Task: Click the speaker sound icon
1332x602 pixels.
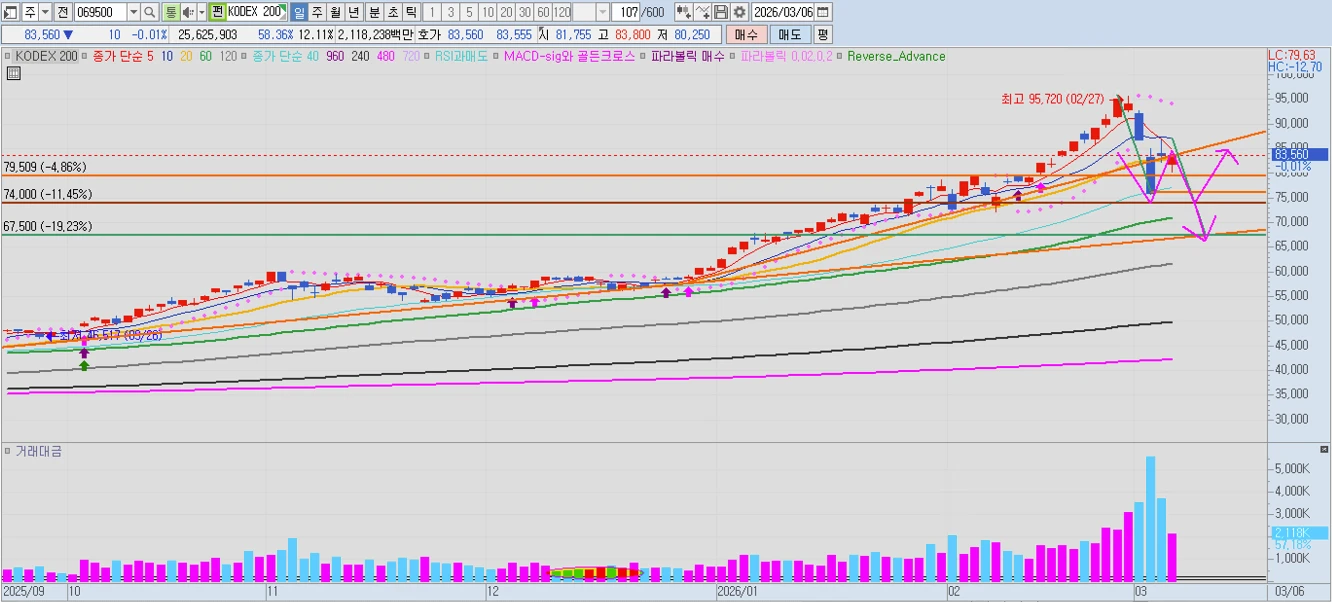Action: [187, 12]
